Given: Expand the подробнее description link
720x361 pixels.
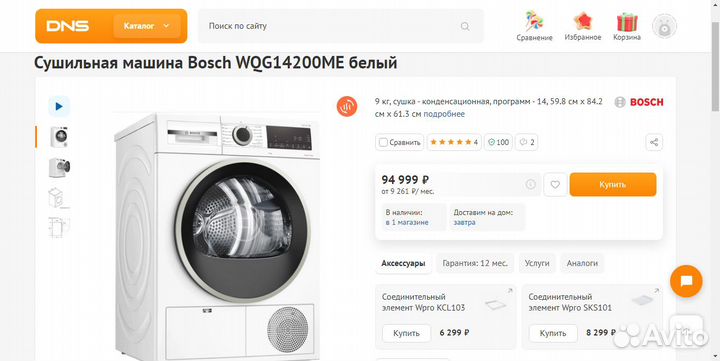Looking at the screenshot, I should (x=444, y=114).
